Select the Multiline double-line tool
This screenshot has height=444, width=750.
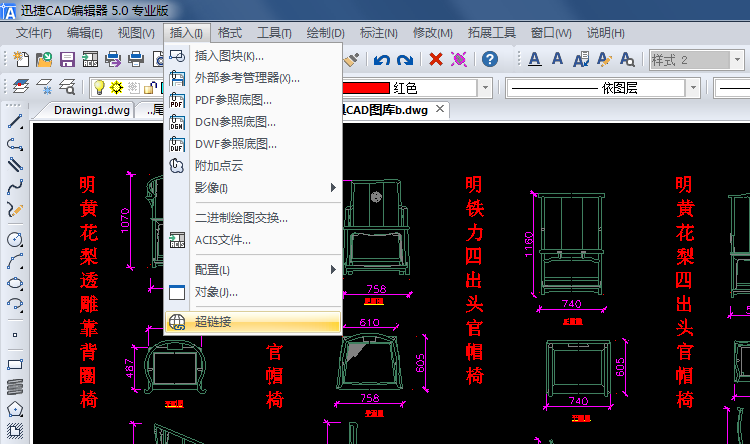pyautogui.click(x=15, y=165)
